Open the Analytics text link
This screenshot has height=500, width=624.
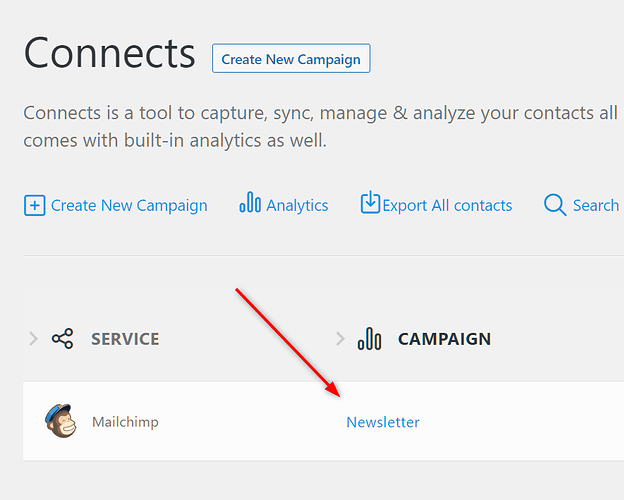click(x=297, y=205)
